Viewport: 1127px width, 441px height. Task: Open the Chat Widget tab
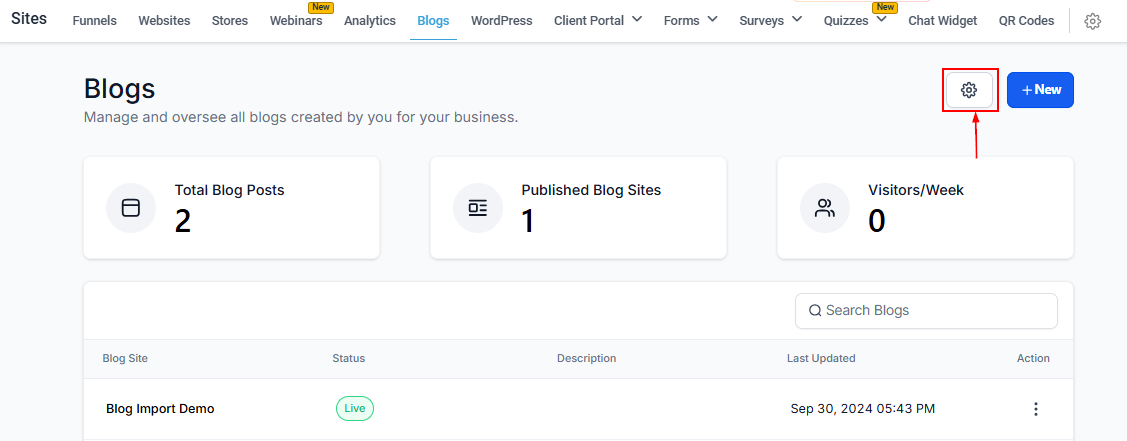click(943, 20)
